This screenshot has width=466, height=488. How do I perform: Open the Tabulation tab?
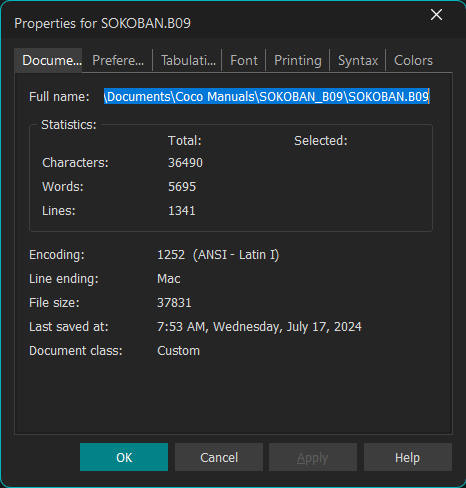(x=188, y=60)
